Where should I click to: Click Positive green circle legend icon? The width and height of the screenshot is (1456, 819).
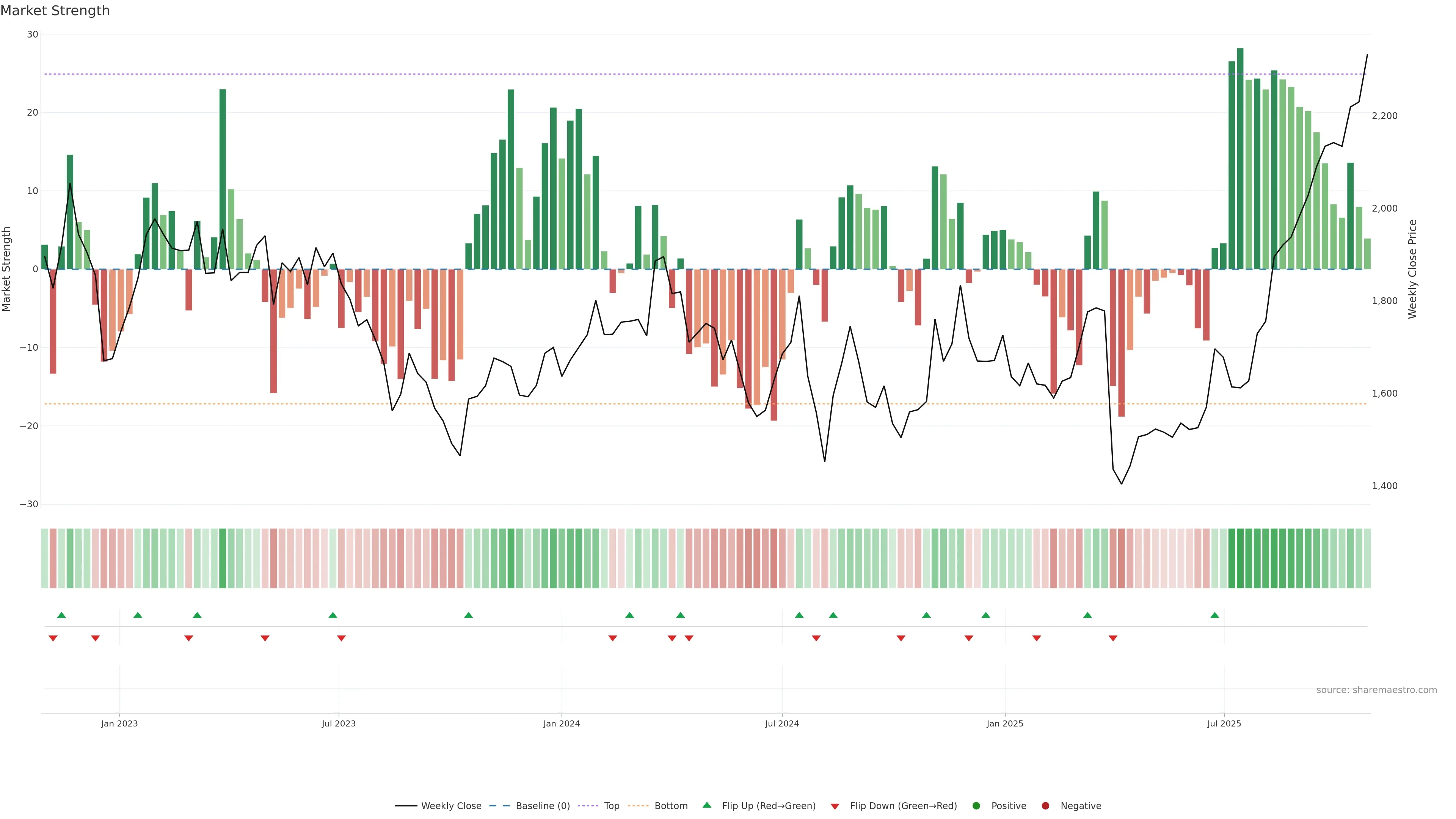pyautogui.click(x=976, y=806)
